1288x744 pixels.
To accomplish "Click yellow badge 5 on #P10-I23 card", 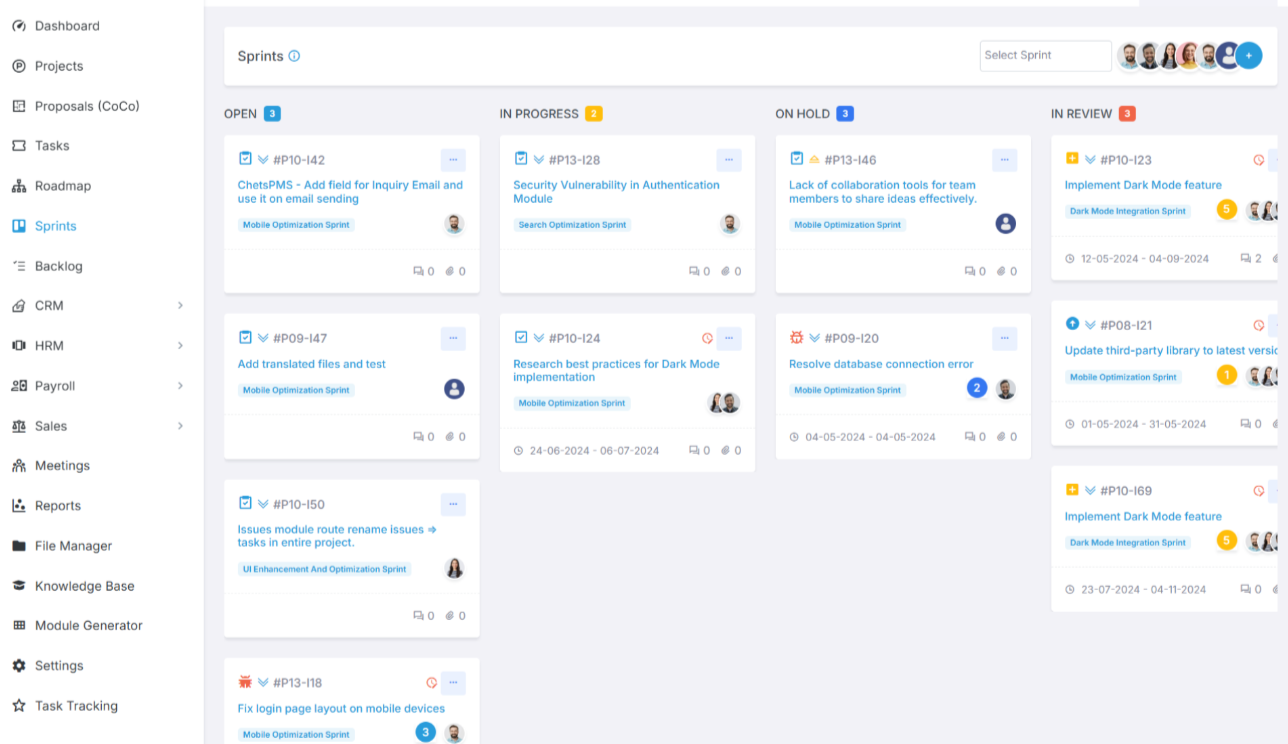I will (1227, 209).
